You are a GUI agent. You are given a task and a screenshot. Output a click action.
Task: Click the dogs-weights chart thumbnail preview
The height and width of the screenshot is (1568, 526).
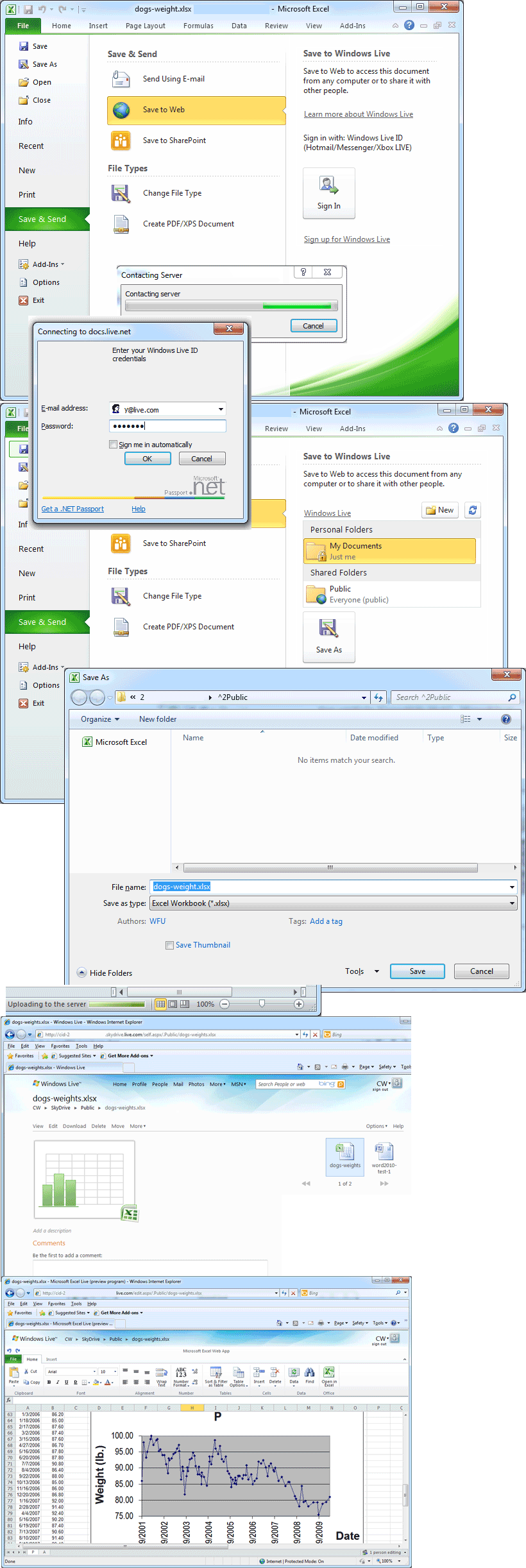click(84, 1179)
